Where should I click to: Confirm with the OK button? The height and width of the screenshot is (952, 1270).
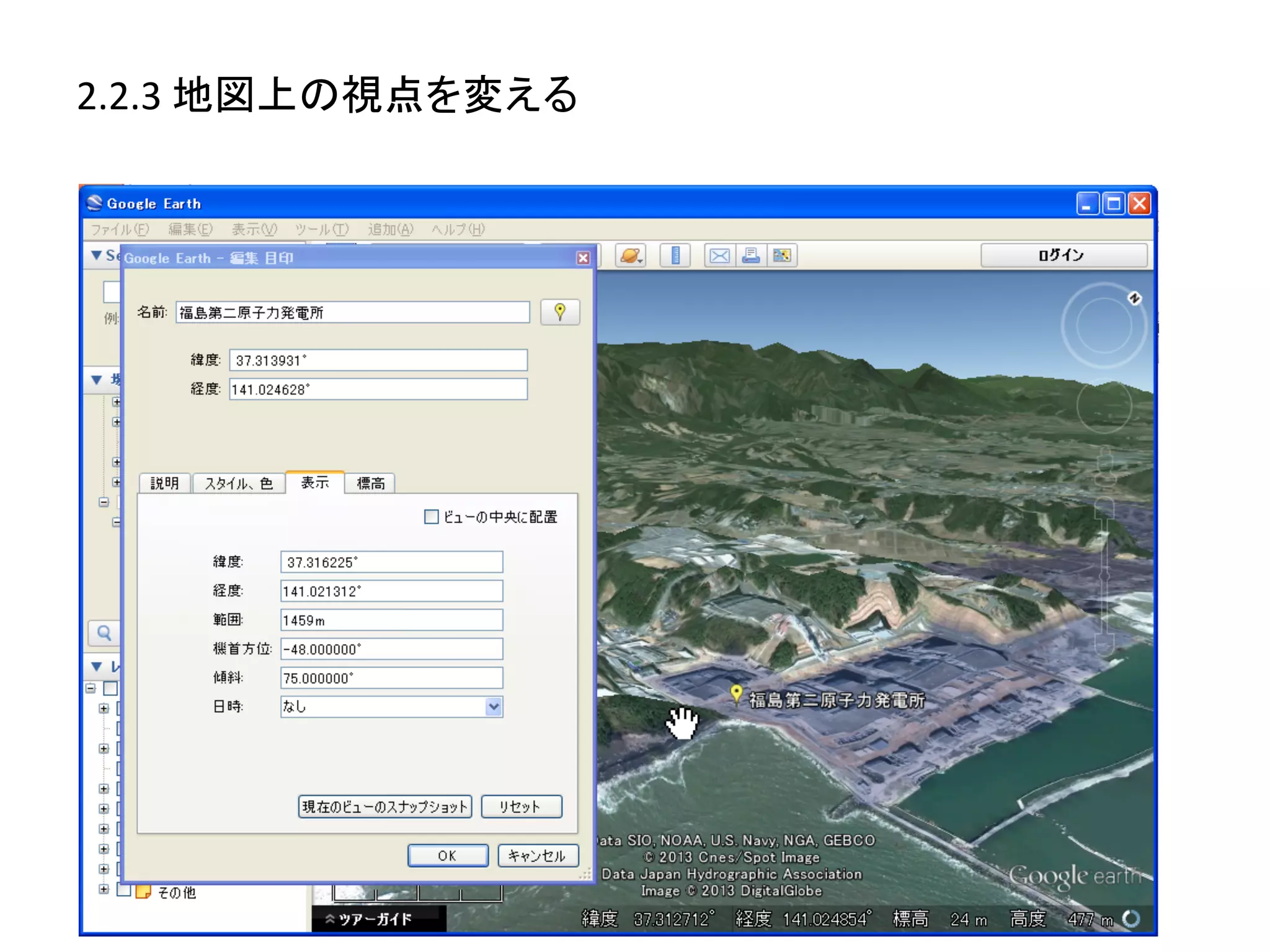tap(448, 856)
